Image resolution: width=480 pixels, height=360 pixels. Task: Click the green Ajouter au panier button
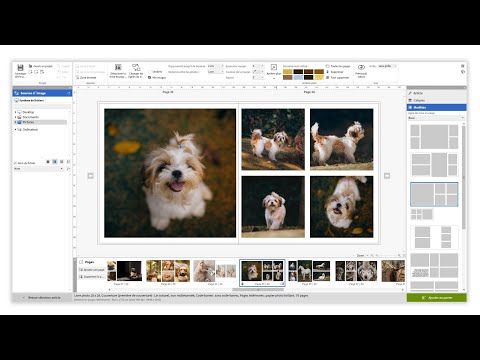[x=437, y=297]
